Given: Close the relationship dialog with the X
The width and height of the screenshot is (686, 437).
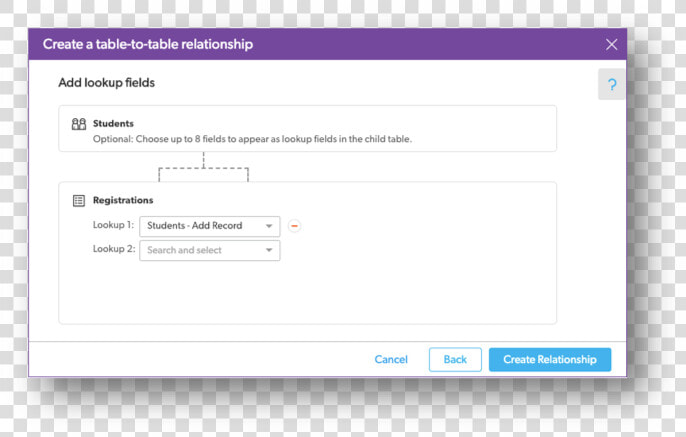Looking at the screenshot, I should pos(612,44).
